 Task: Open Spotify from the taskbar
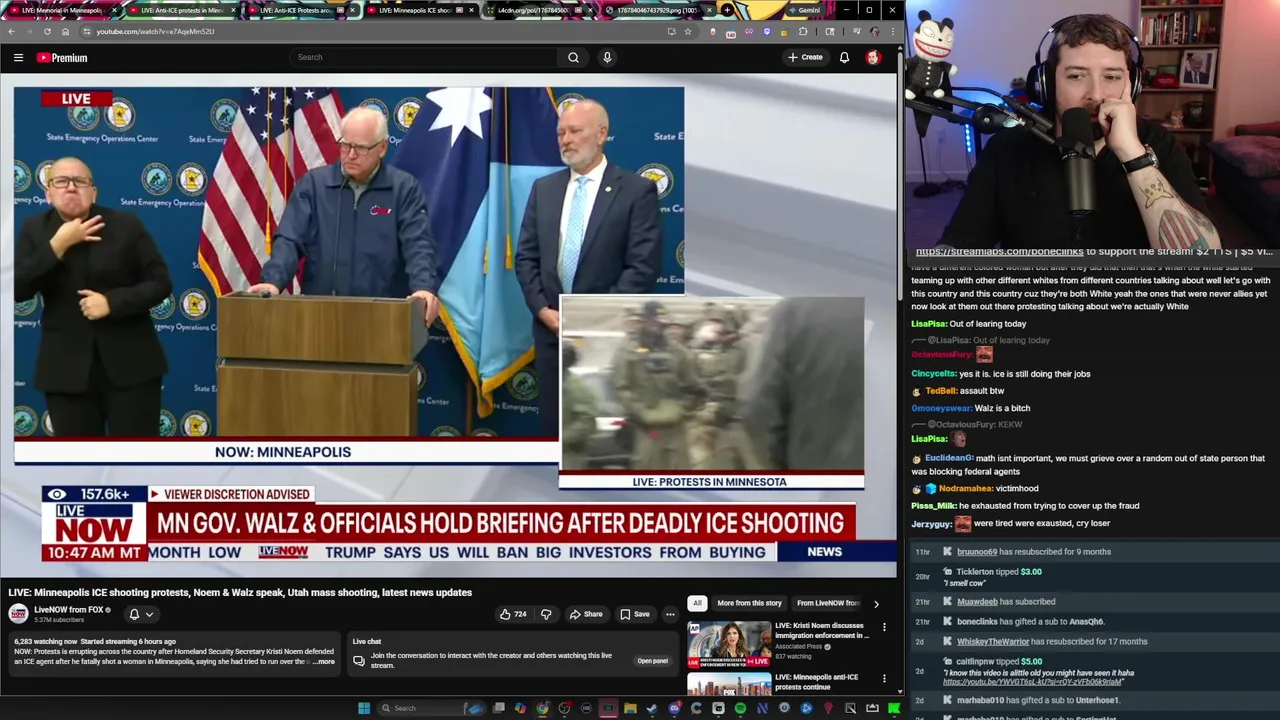click(x=740, y=708)
